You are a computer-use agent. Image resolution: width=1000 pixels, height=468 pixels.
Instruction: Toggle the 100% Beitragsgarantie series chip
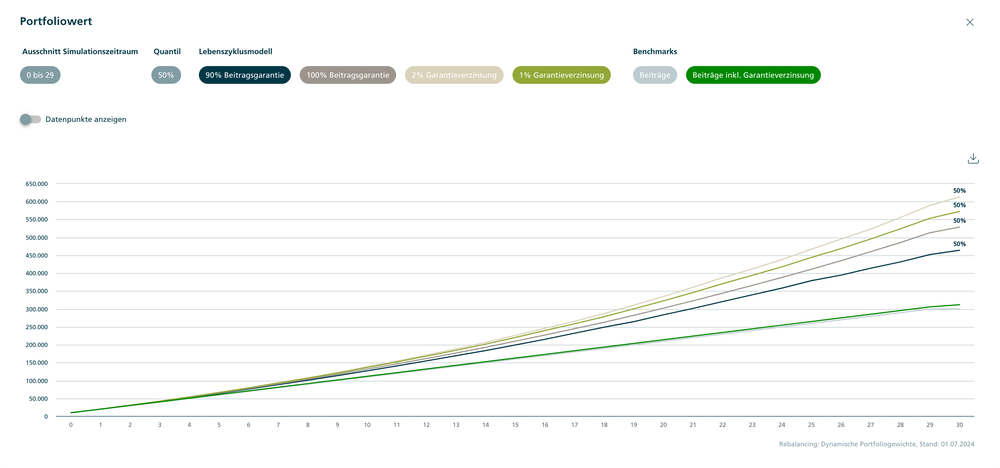click(348, 75)
